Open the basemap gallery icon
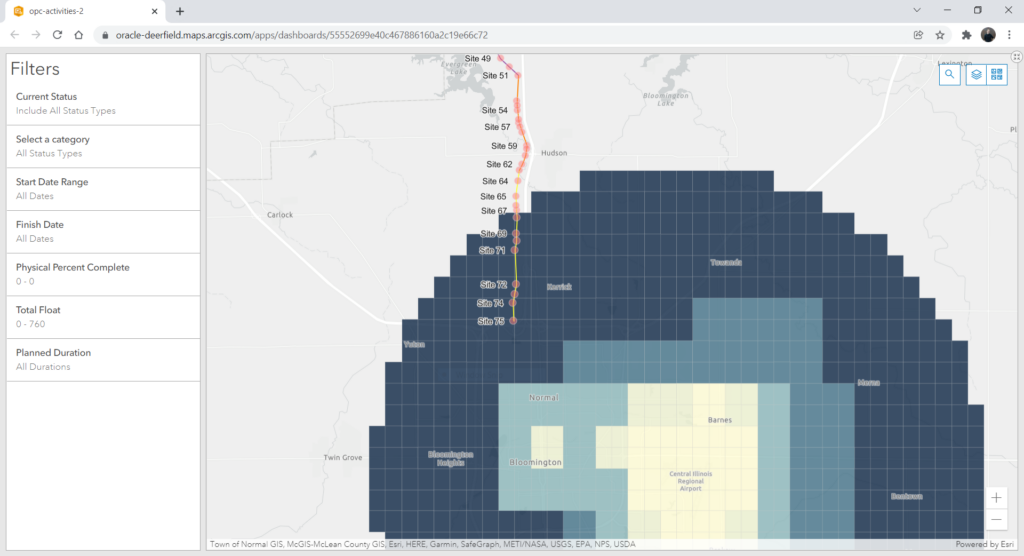1024x556 pixels. (997, 74)
